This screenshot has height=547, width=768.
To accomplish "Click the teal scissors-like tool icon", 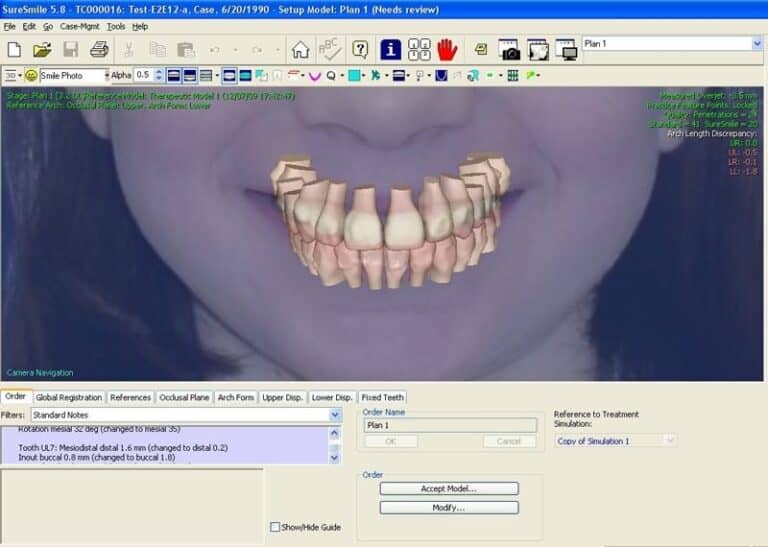I will [x=375, y=75].
